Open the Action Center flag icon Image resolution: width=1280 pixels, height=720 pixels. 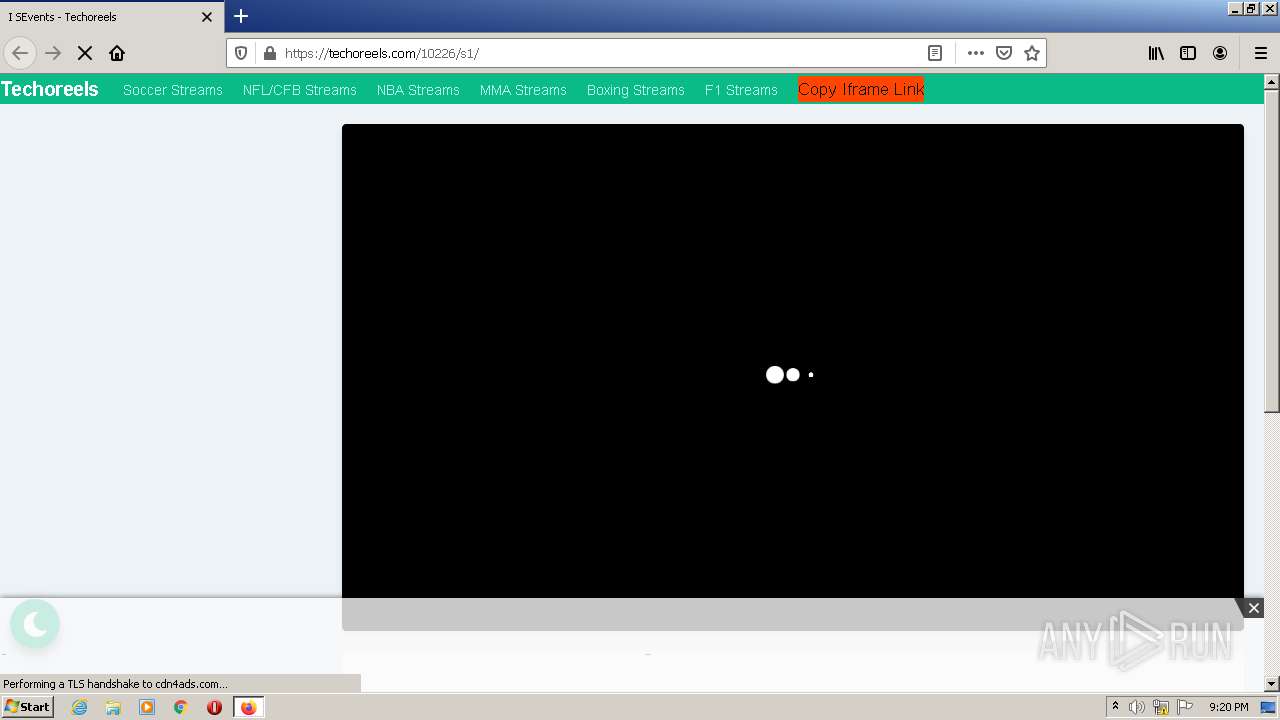pos(1185,707)
